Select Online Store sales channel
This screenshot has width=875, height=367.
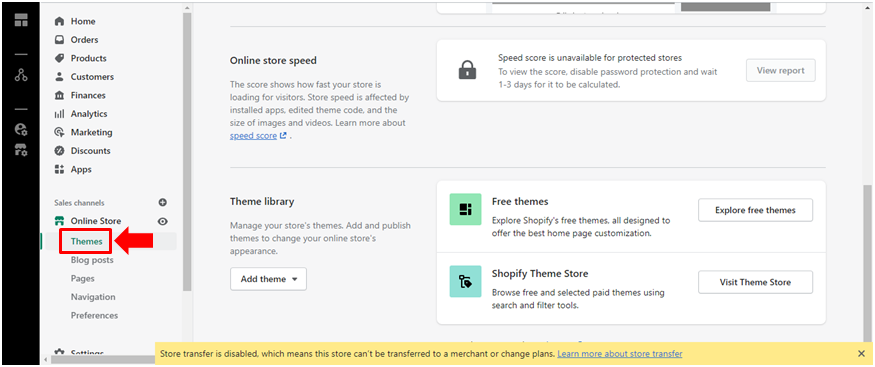click(95, 221)
